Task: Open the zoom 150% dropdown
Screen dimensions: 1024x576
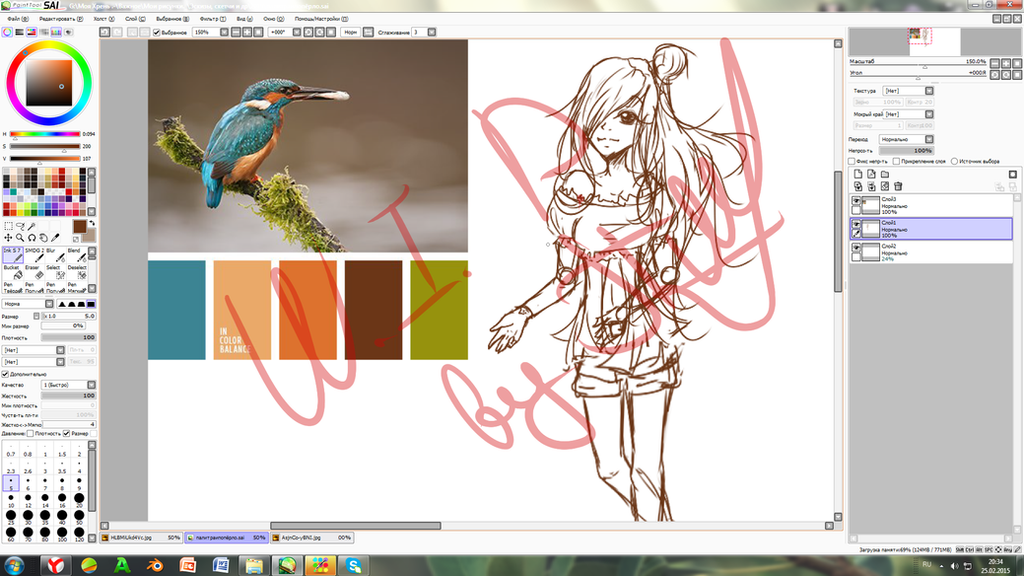Action: point(224,32)
